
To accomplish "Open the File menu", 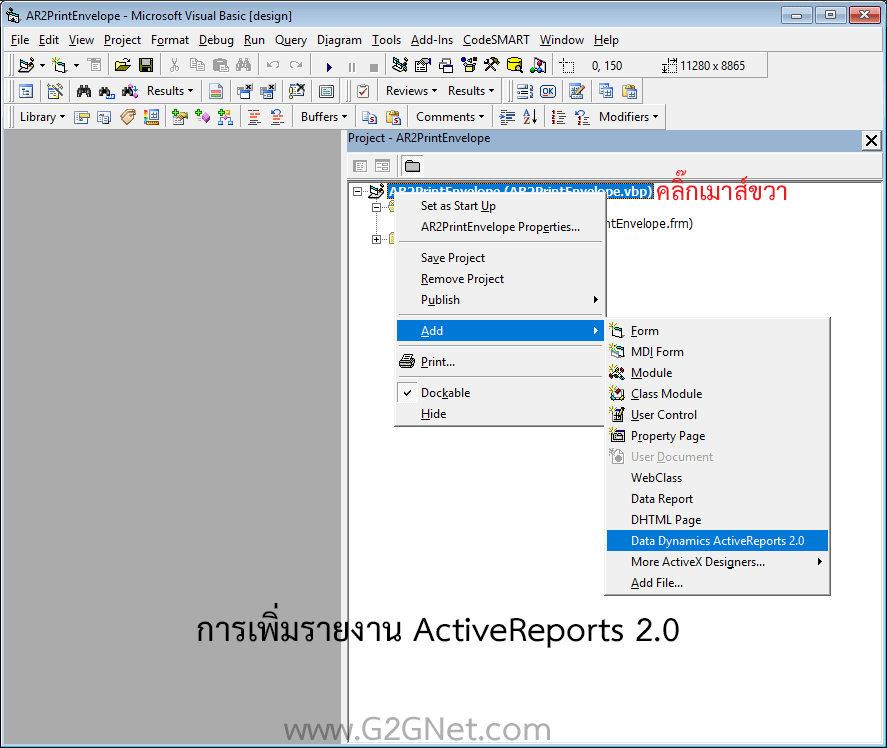I will tap(20, 40).
